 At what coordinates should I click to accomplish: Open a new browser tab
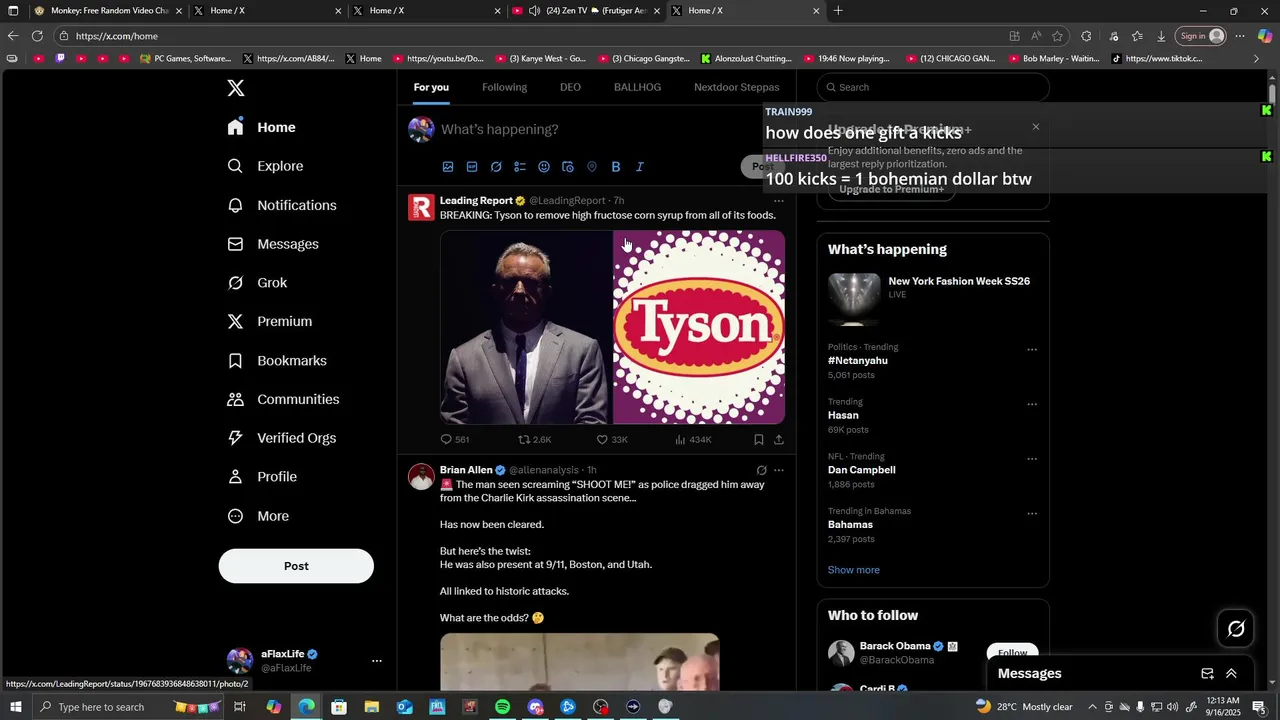pyautogui.click(x=838, y=11)
